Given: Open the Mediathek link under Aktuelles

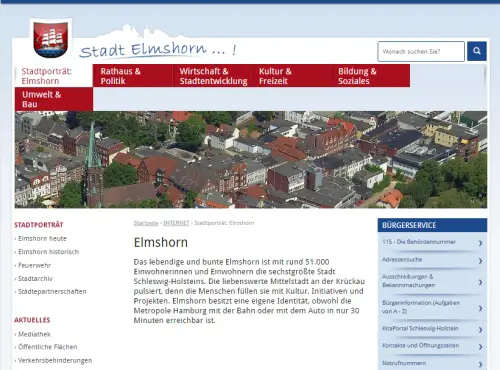Looking at the screenshot, I should click(34, 334).
